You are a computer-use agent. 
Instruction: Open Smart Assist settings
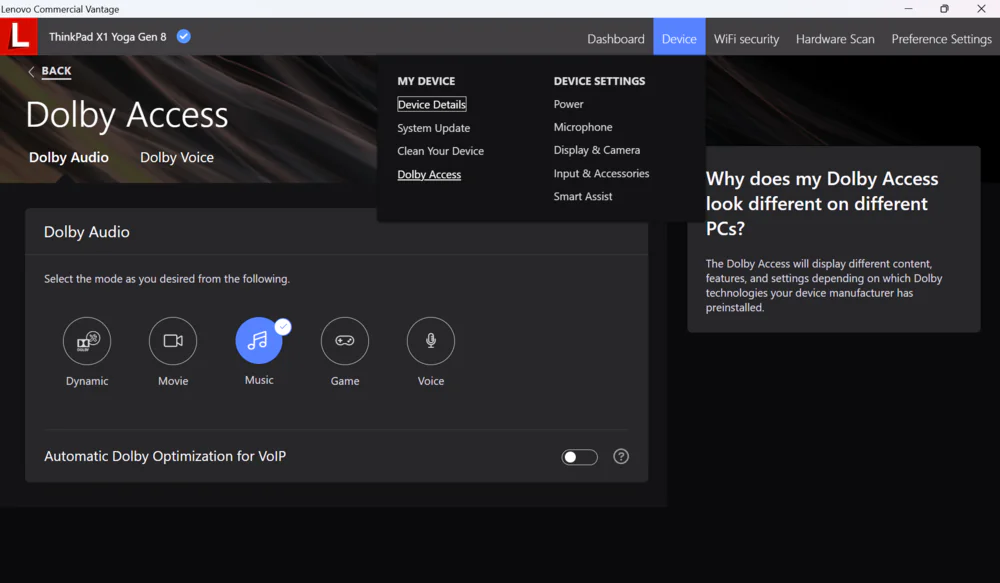pos(583,196)
